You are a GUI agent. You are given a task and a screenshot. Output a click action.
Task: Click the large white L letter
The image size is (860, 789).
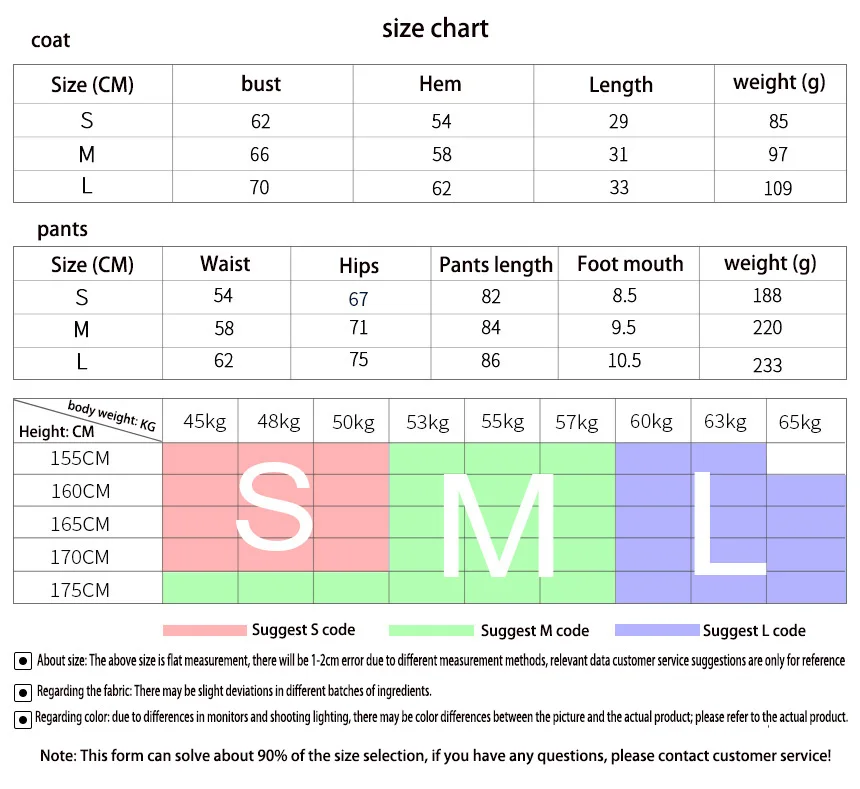729,523
